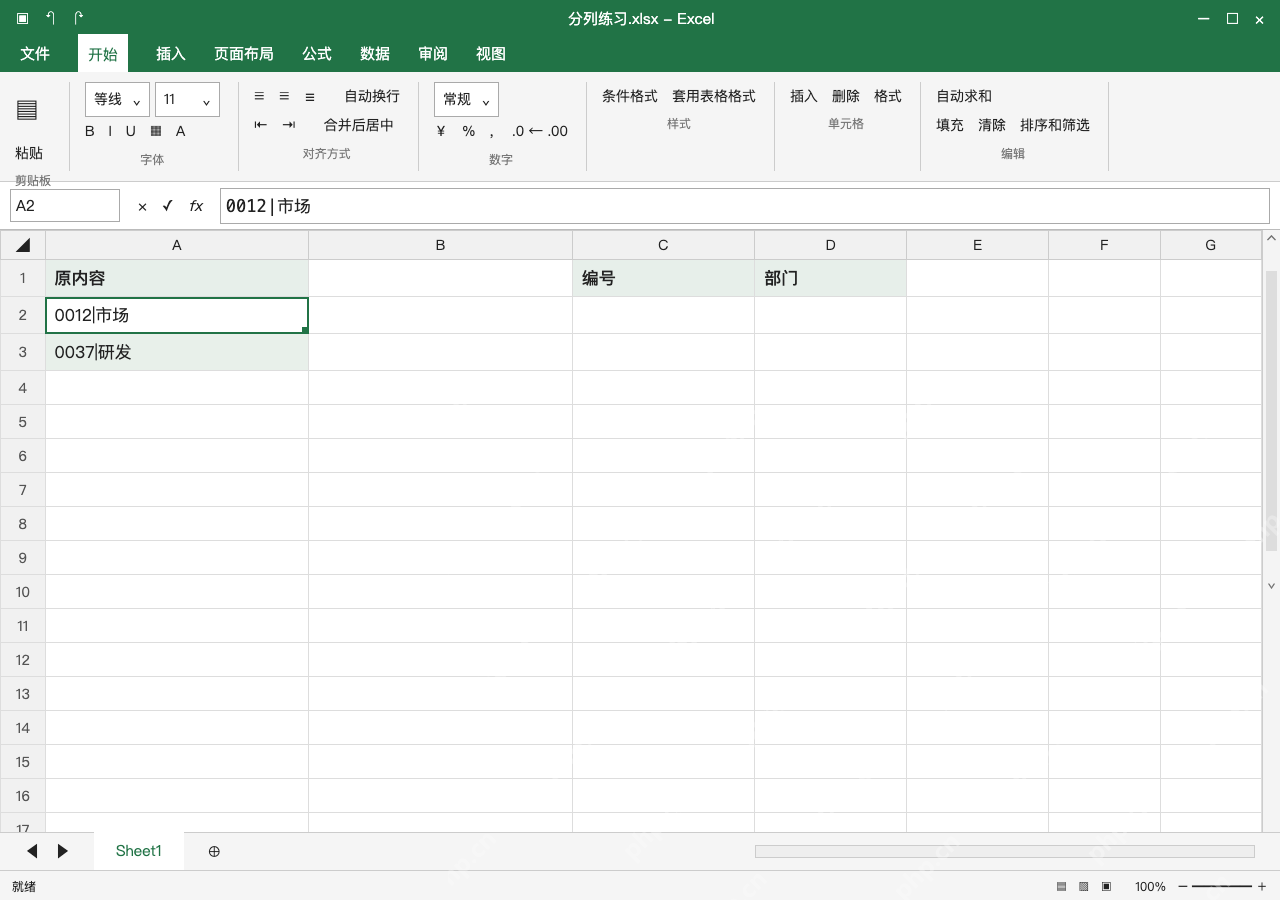Select the Sheet1 sheet tab
The height and width of the screenshot is (900, 1280).
click(x=139, y=851)
